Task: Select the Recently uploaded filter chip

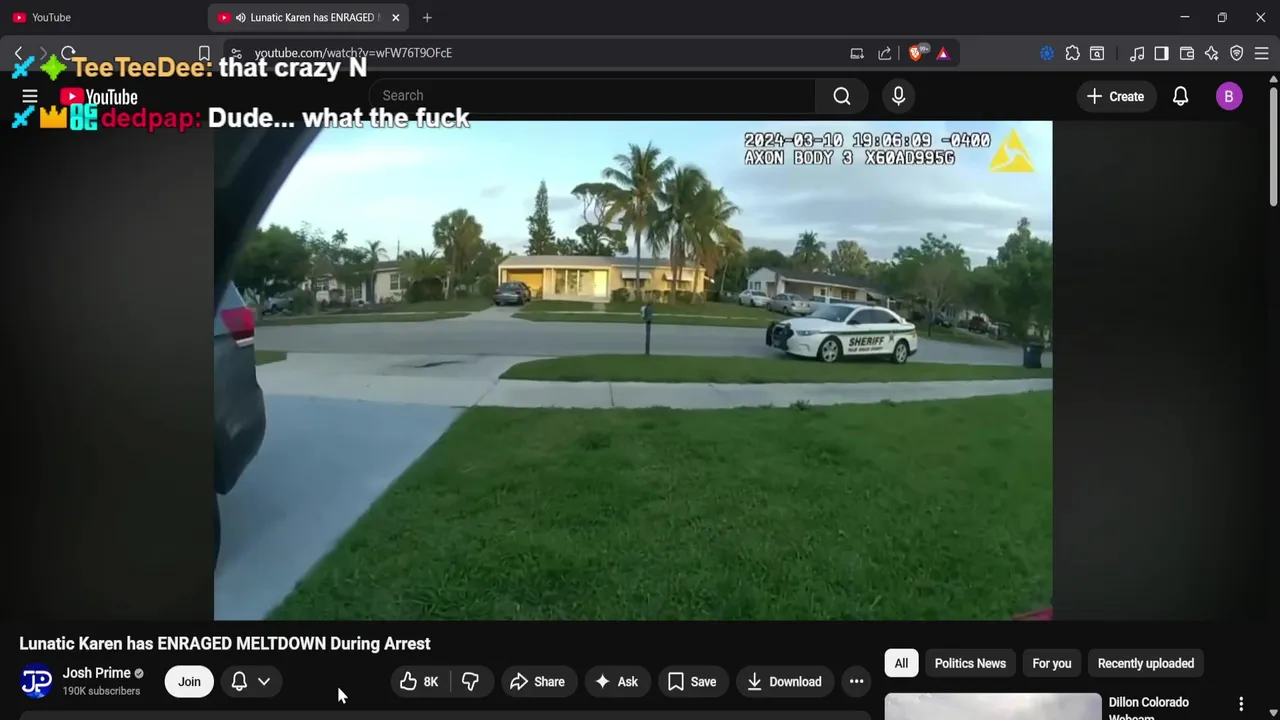Action: [x=1146, y=664]
